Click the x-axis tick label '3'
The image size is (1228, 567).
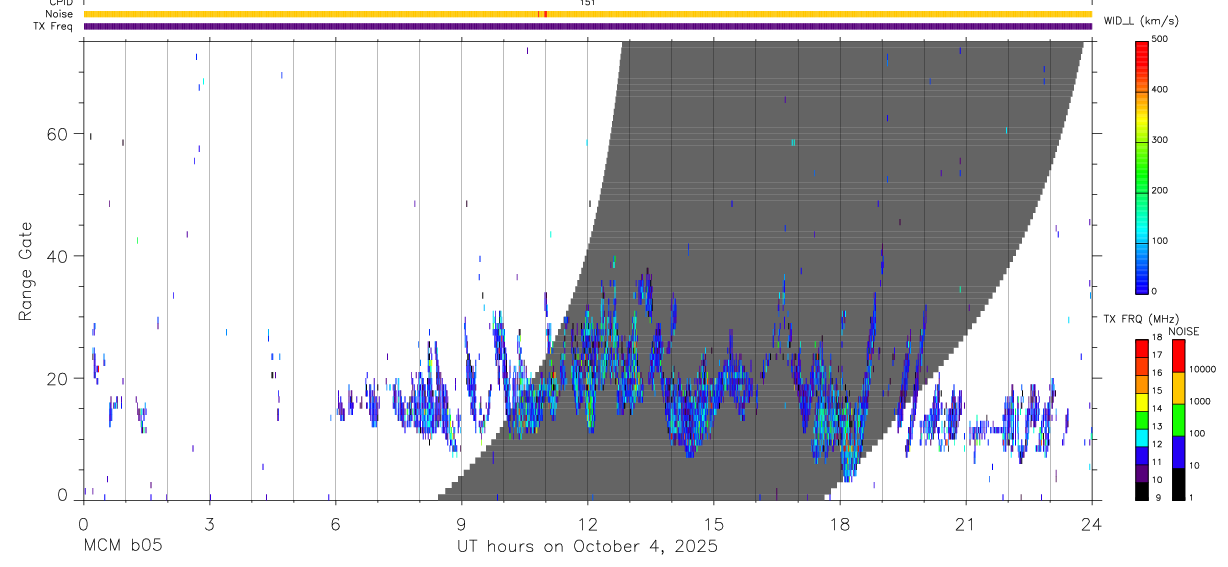pos(209,524)
